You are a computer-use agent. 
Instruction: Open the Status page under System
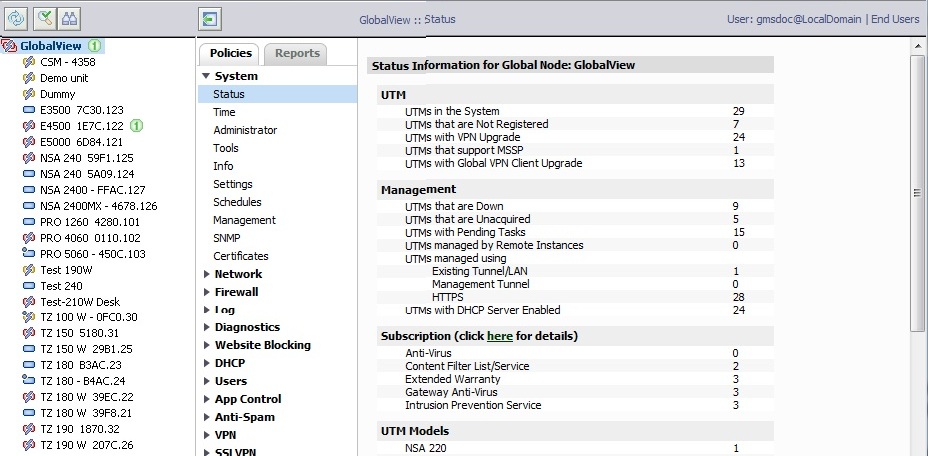[x=278, y=94]
